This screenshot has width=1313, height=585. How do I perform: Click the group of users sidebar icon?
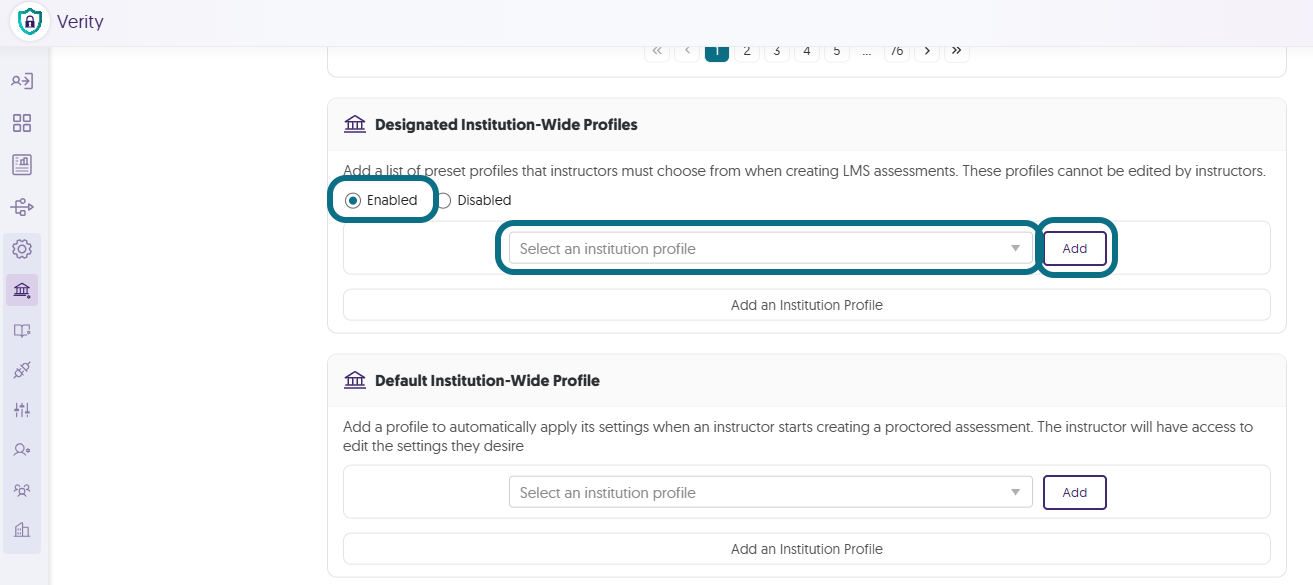(x=22, y=490)
